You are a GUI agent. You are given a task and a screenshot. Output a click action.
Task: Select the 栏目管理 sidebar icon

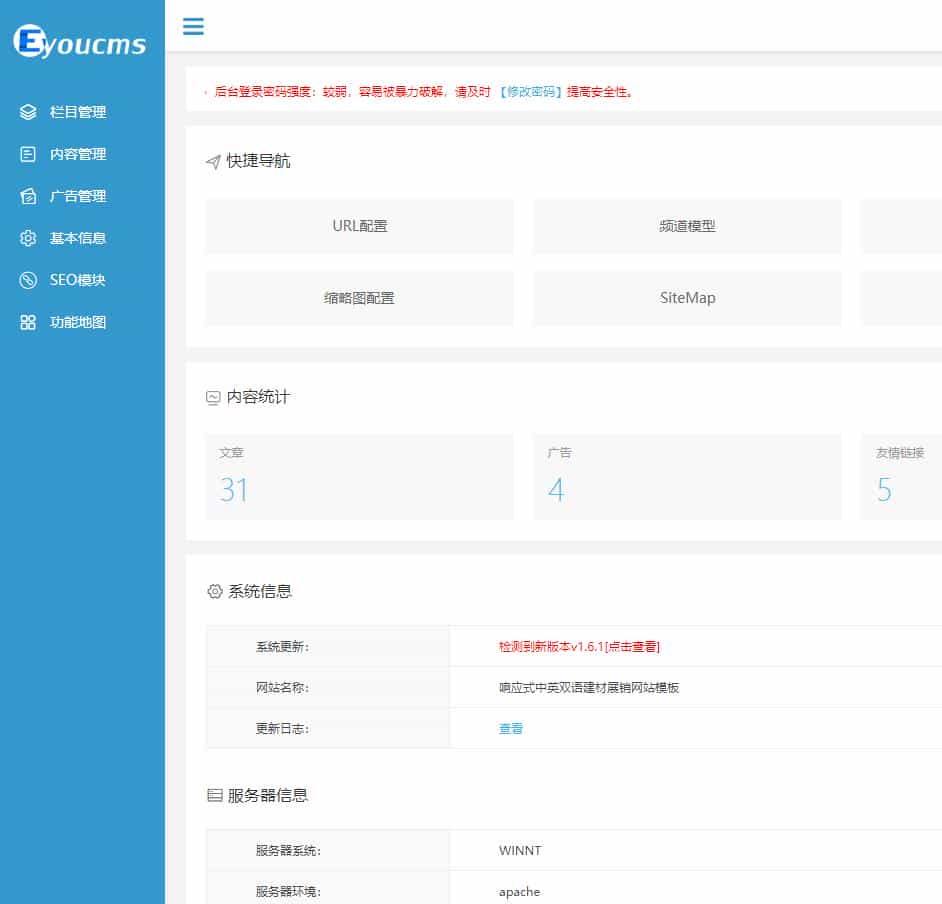(27, 112)
